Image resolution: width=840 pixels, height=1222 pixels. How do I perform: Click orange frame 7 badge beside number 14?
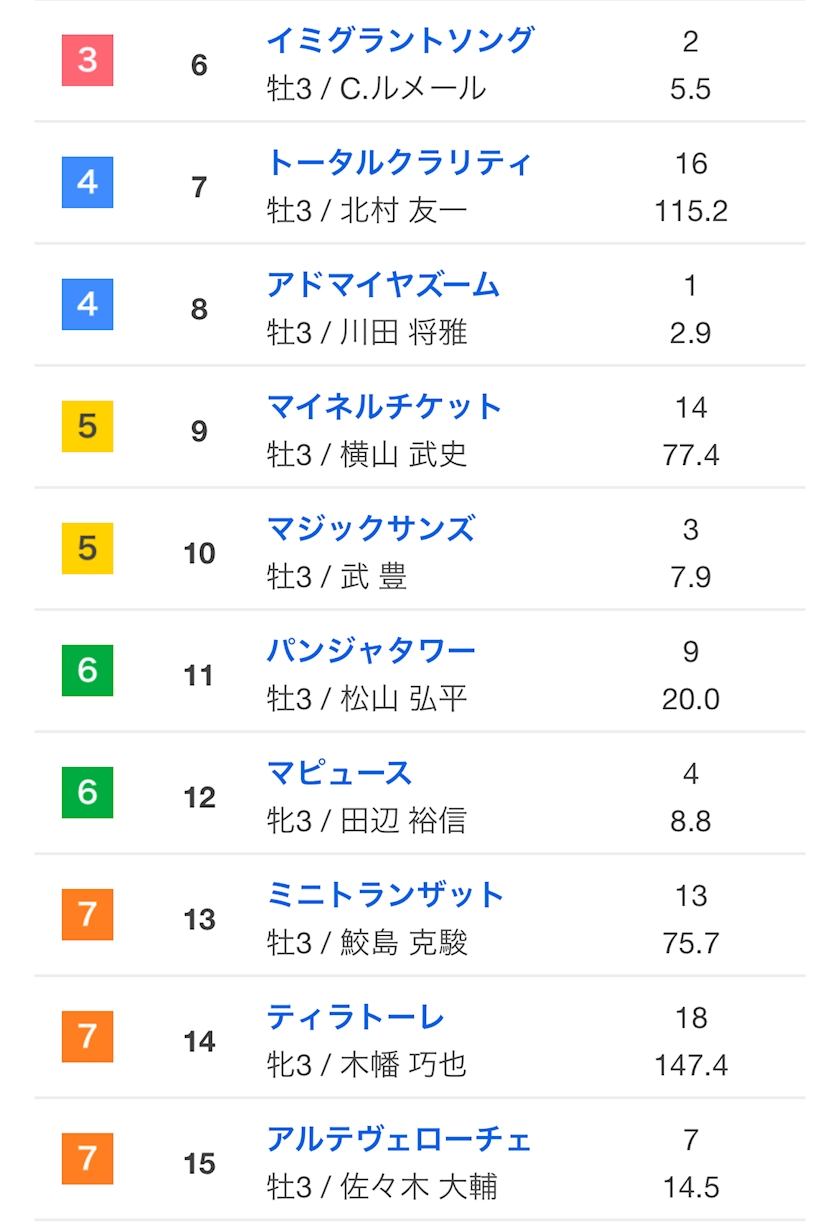[x=88, y=1036]
